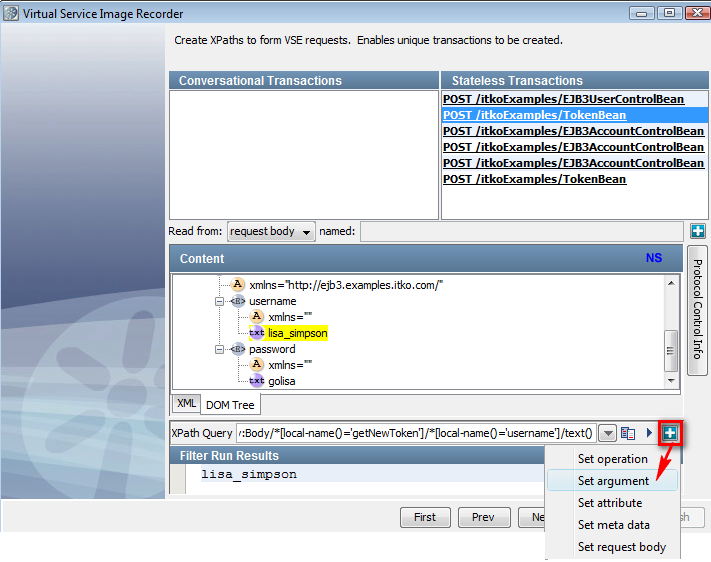Screen dimensions: 711x562
Task: Select the password element icon
Action: (x=238, y=349)
